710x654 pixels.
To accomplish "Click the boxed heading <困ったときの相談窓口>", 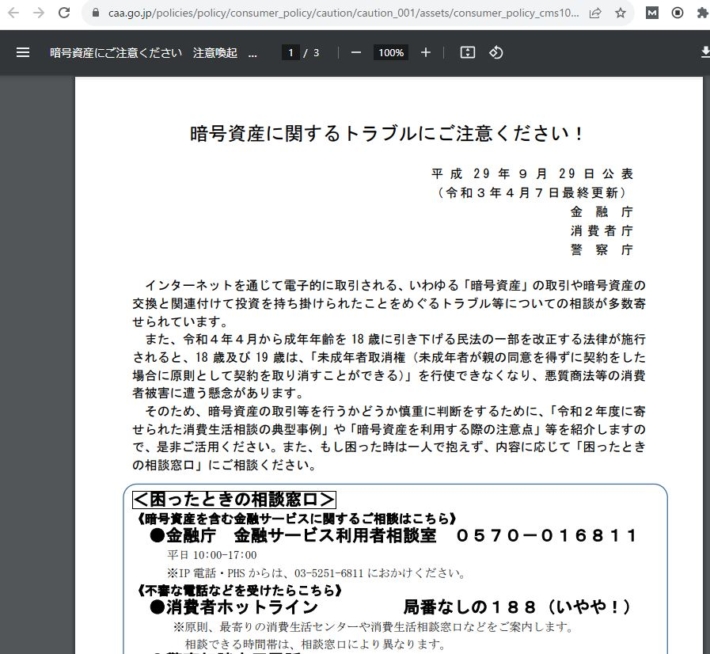I will pos(234,500).
